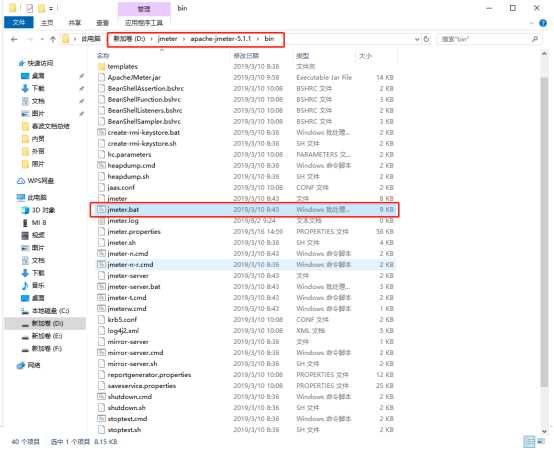554x452 pixels.
Task: Switch to large icons view in status bar
Action: click(x=541, y=441)
